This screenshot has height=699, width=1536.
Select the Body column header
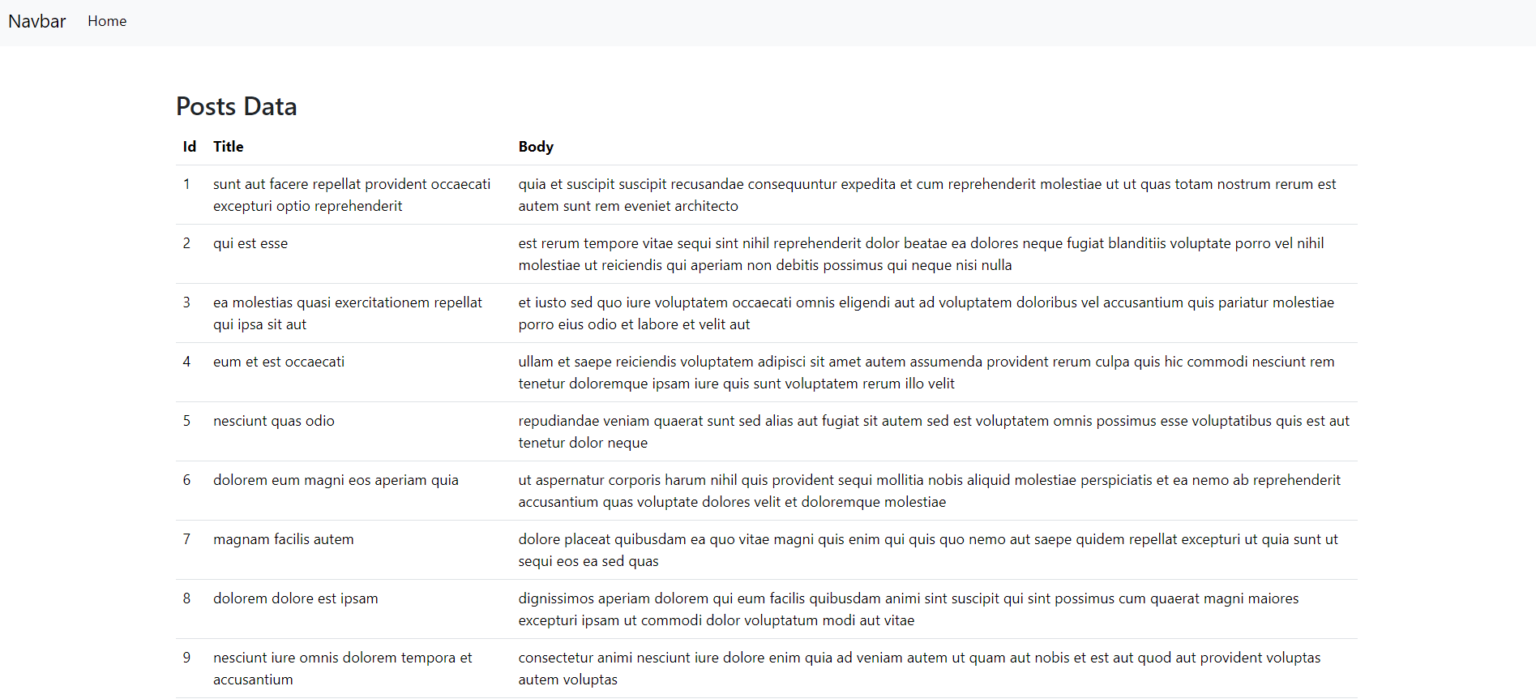click(x=536, y=147)
